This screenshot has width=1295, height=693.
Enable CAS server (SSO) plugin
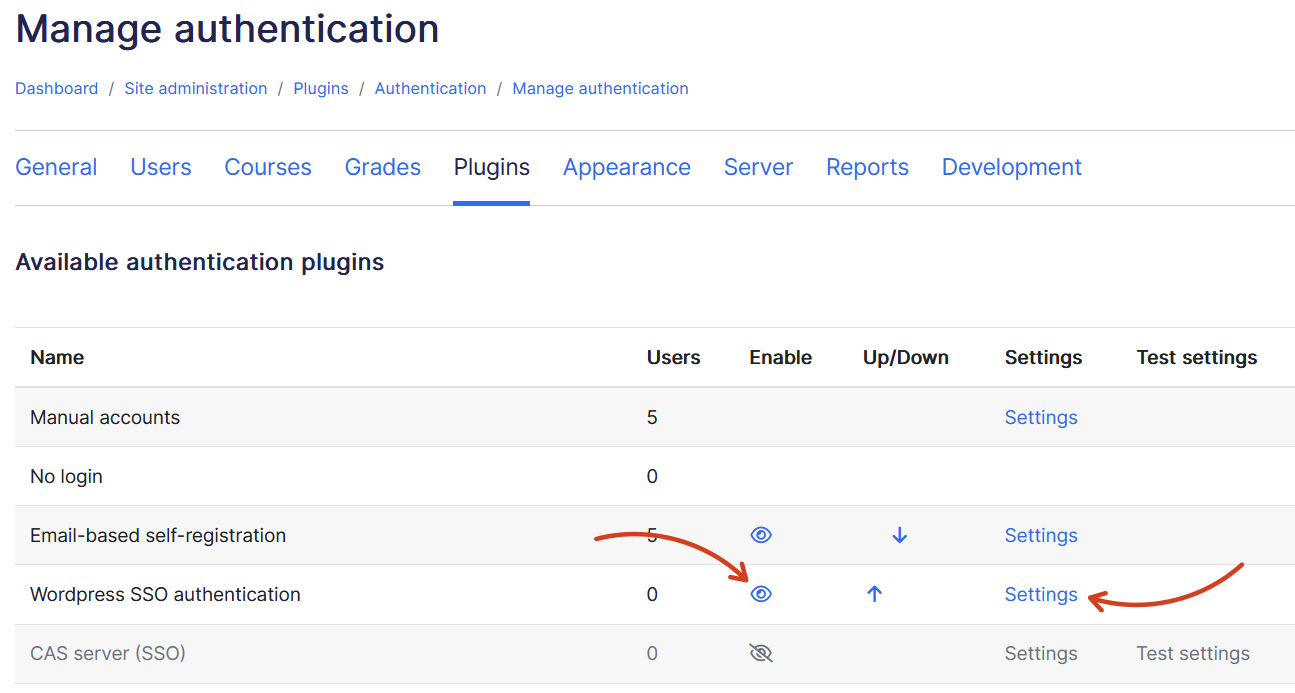[x=761, y=653]
